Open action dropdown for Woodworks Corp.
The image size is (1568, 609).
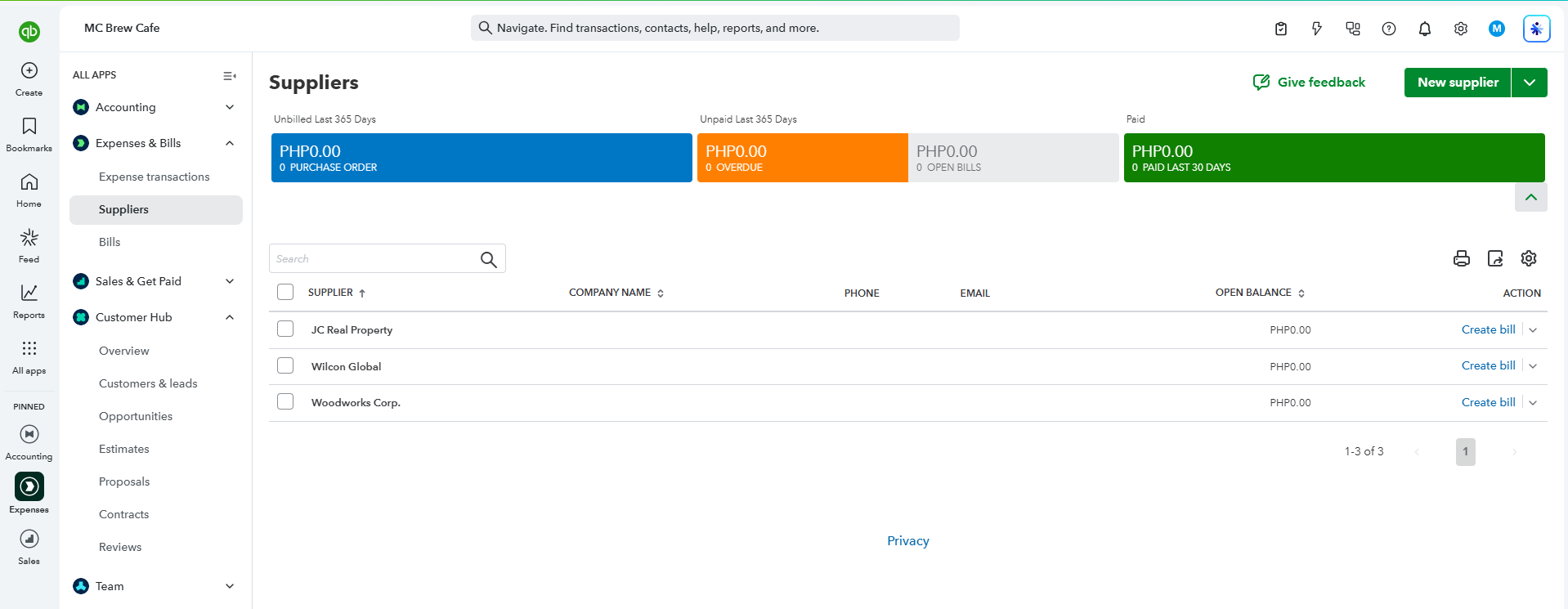point(1533,403)
